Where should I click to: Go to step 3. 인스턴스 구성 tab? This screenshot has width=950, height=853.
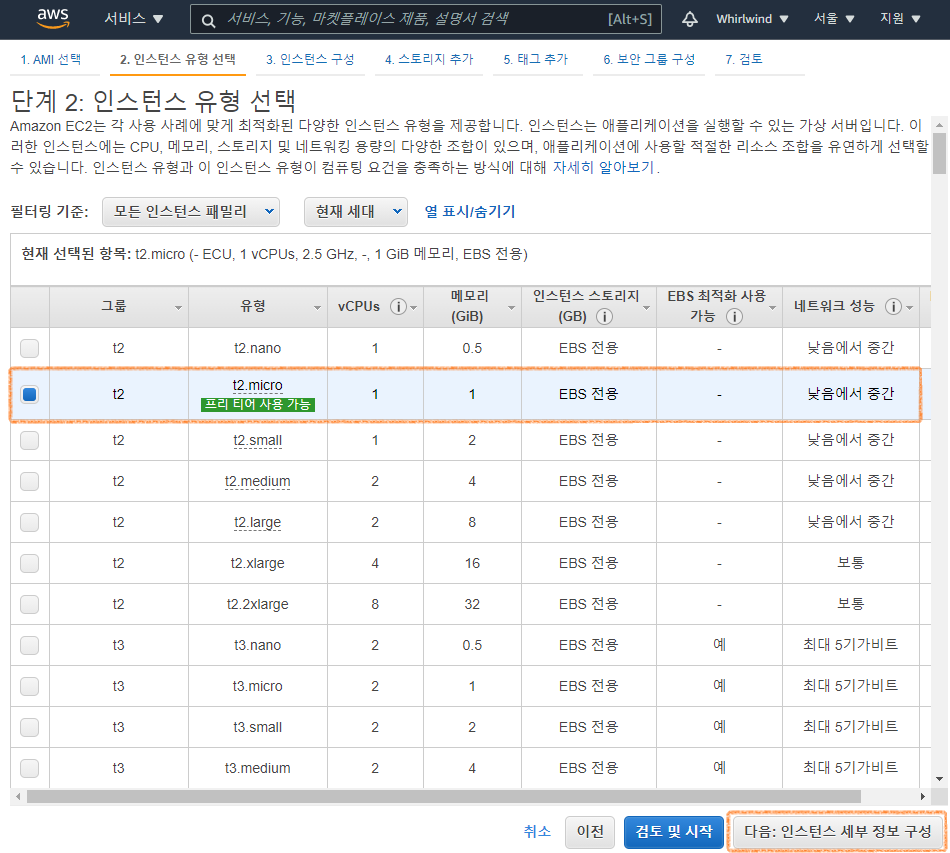pyautogui.click(x=310, y=59)
